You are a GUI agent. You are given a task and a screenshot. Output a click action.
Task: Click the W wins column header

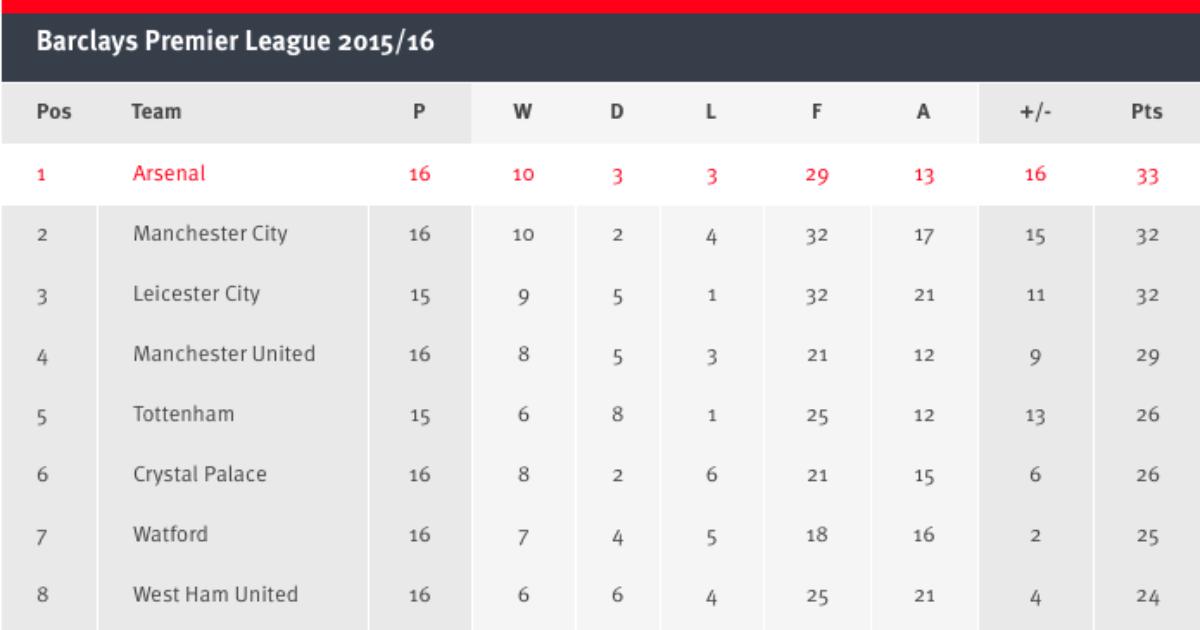tap(521, 113)
